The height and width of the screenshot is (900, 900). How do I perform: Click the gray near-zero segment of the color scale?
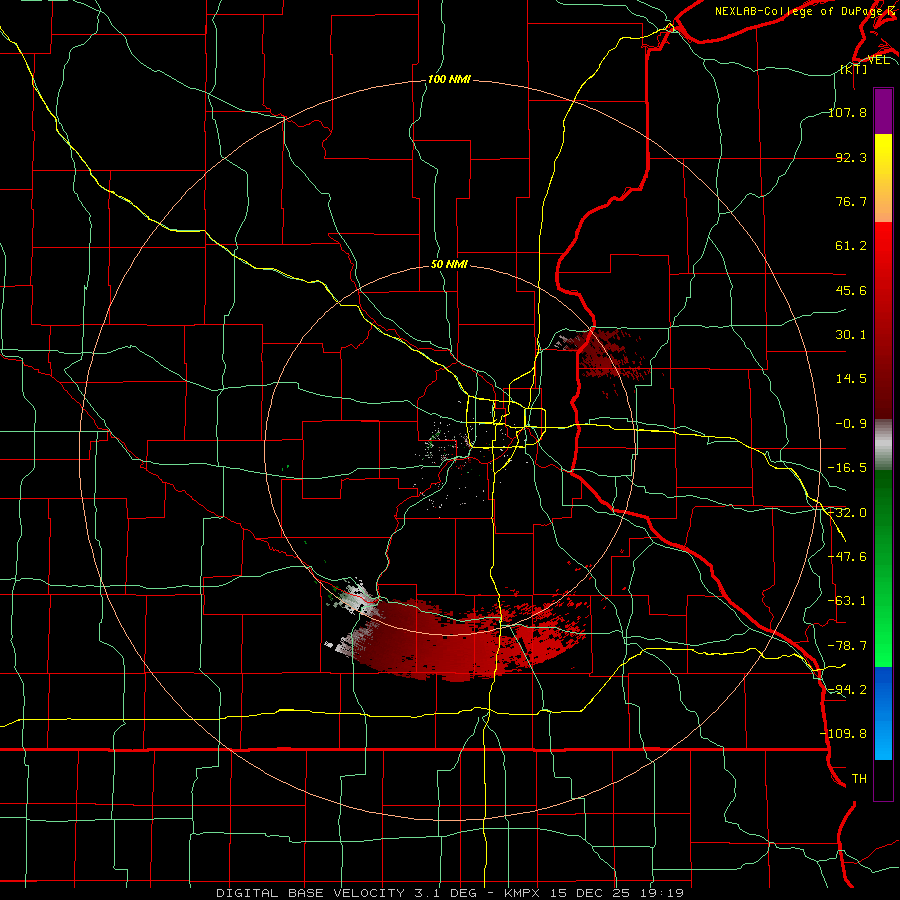click(x=883, y=445)
